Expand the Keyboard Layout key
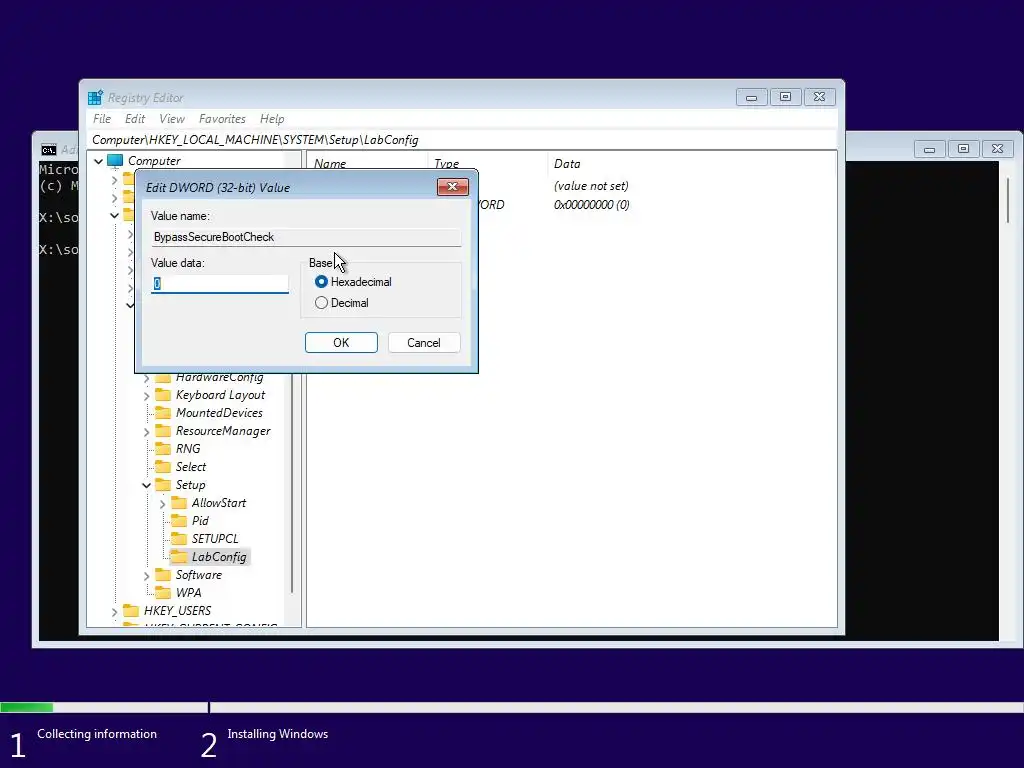Image resolution: width=1024 pixels, height=768 pixels. tap(146, 396)
